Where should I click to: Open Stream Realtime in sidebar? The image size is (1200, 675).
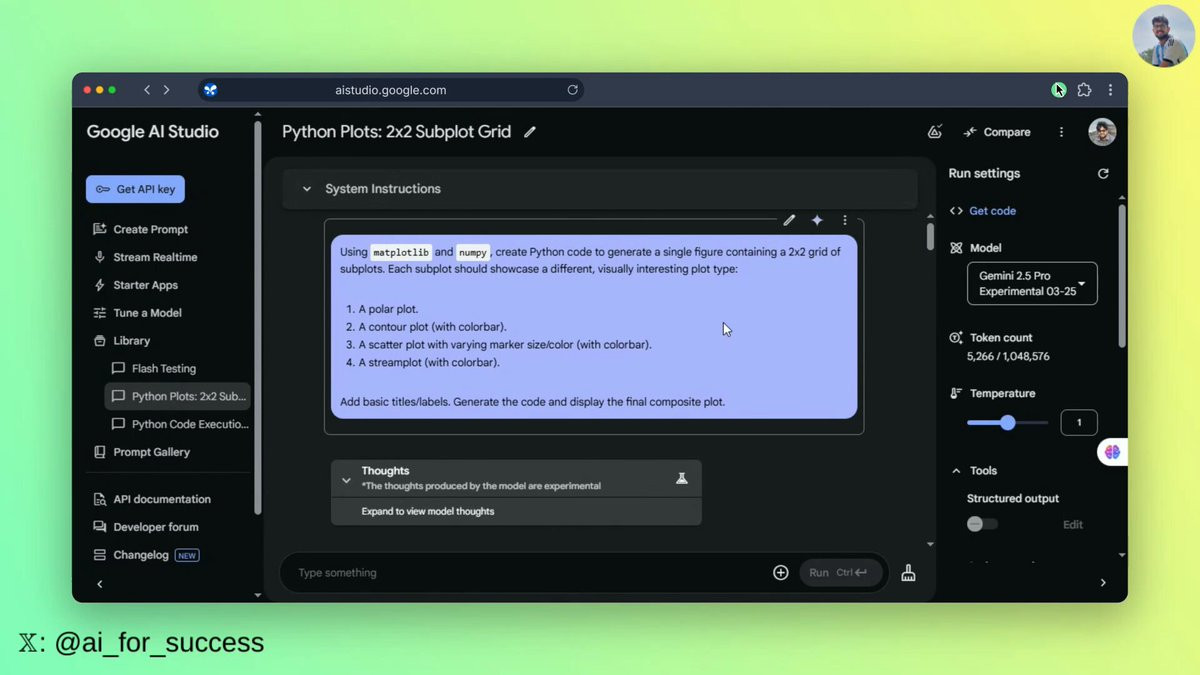point(145,257)
